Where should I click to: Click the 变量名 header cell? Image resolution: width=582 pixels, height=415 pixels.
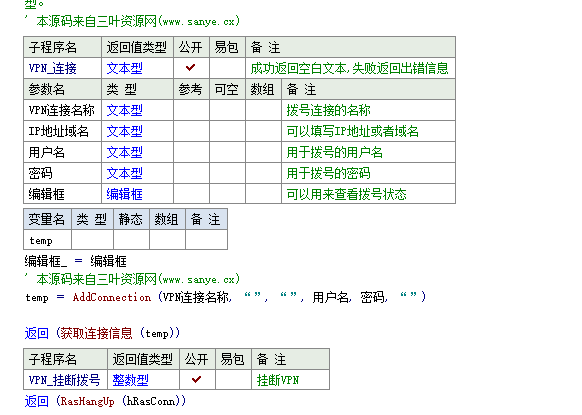47,219
